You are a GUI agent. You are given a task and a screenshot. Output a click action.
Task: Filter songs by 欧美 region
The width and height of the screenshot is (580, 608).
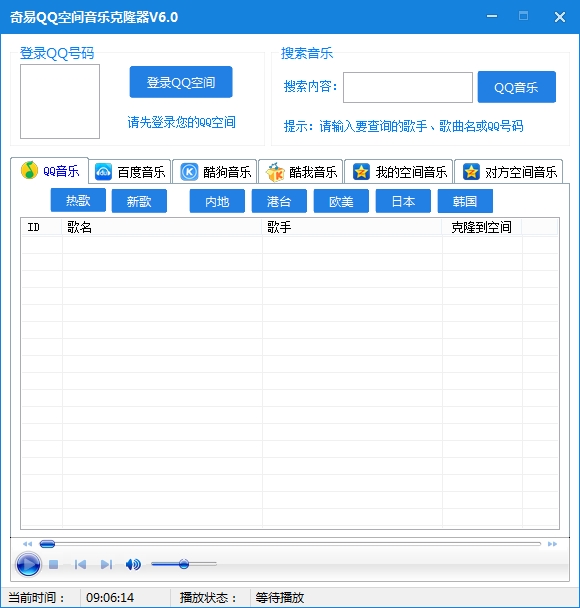341,201
